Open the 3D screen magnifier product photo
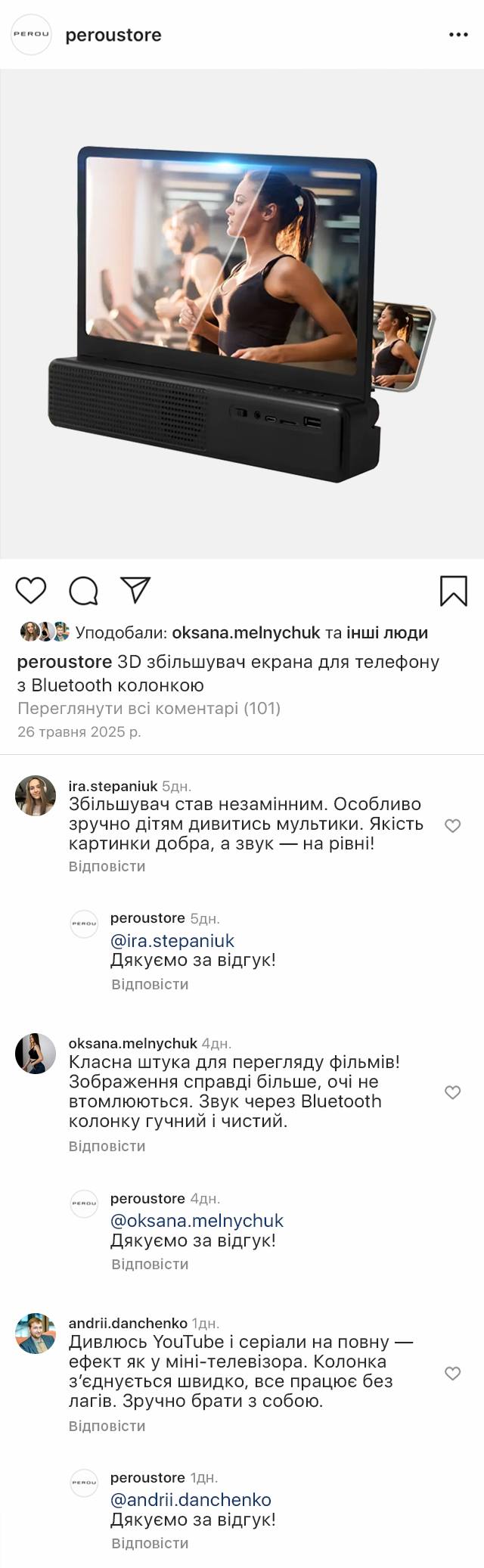 [242, 314]
